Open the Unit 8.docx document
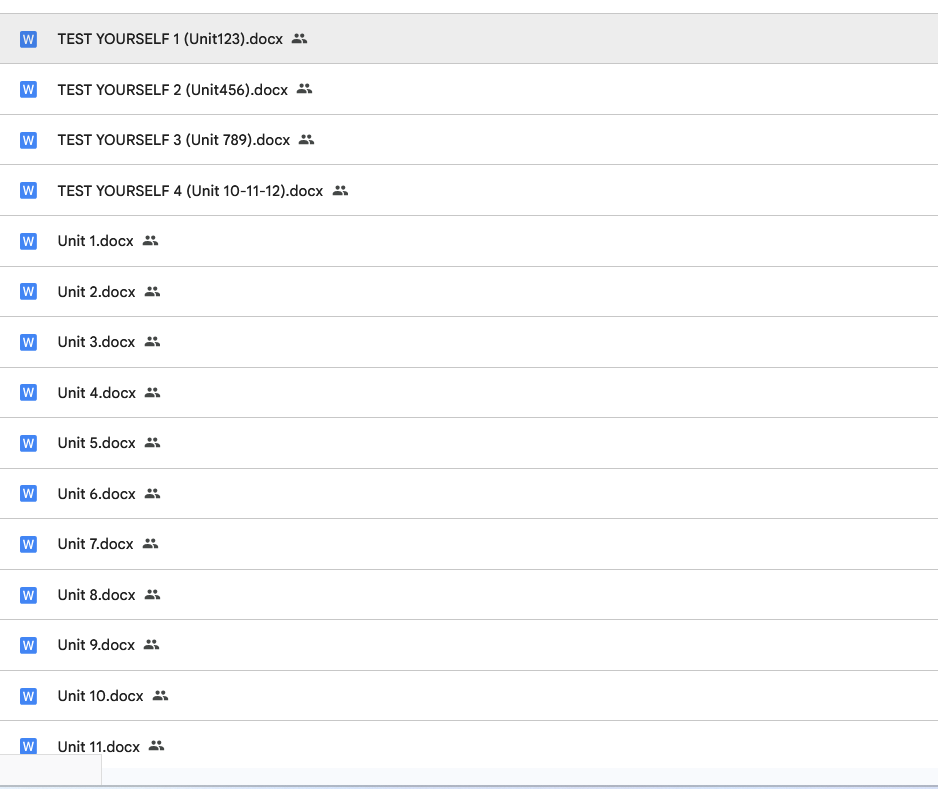 [x=96, y=595]
